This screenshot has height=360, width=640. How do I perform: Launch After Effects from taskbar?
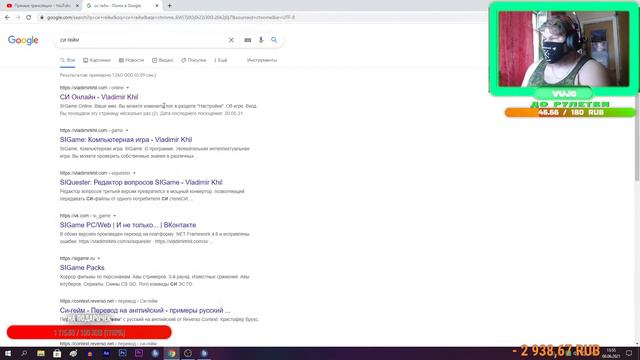tap(106, 353)
